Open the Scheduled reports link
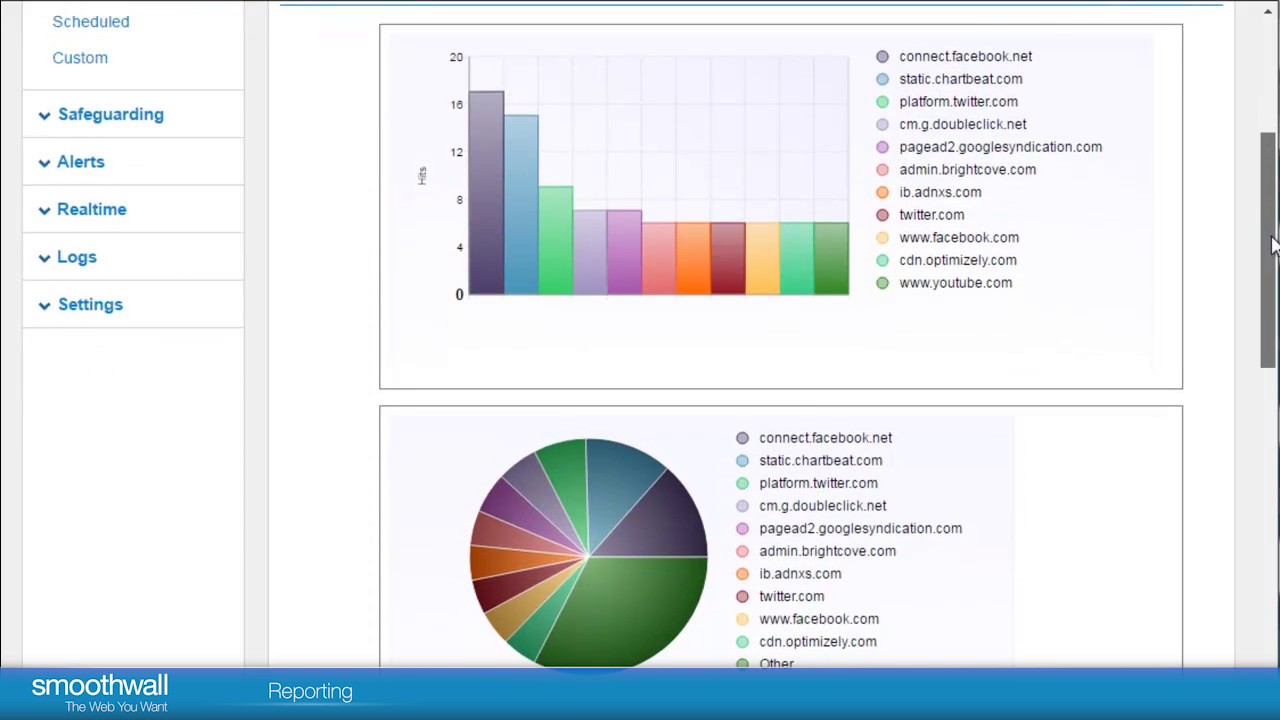The width and height of the screenshot is (1280, 720). point(91,21)
